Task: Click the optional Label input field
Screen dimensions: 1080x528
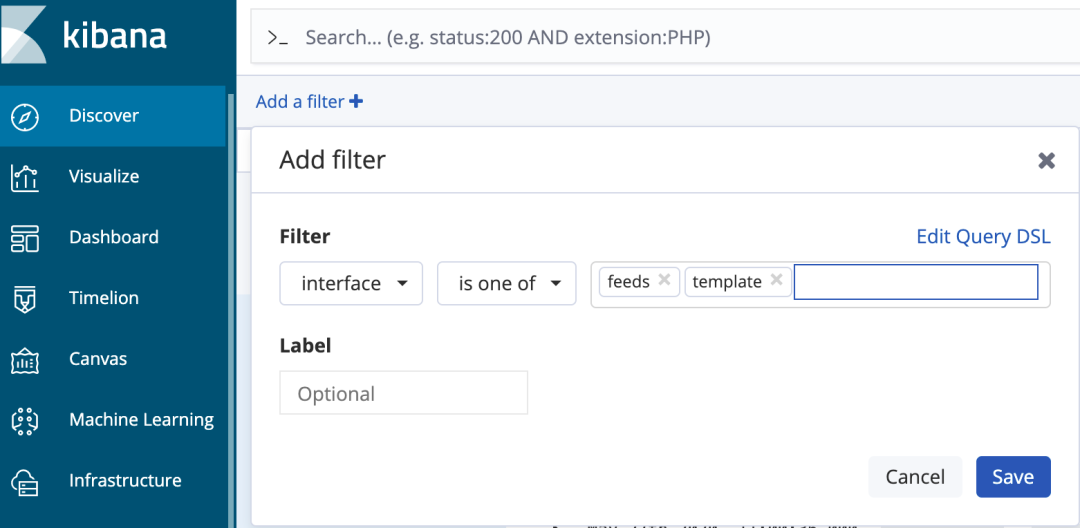Action: tap(404, 393)
